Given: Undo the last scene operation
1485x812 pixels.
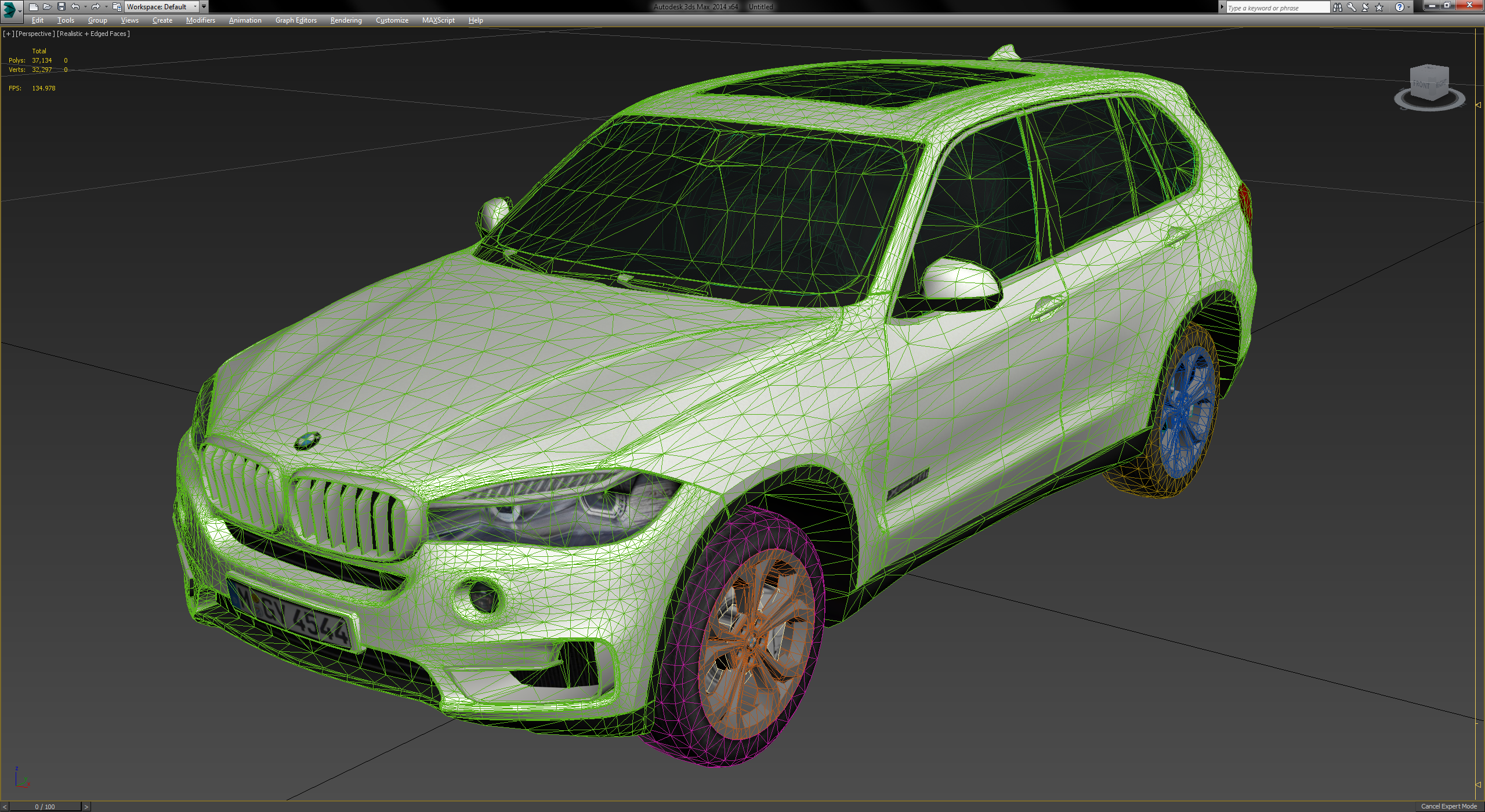Looking at the screenshot, I should pos(75,6).
